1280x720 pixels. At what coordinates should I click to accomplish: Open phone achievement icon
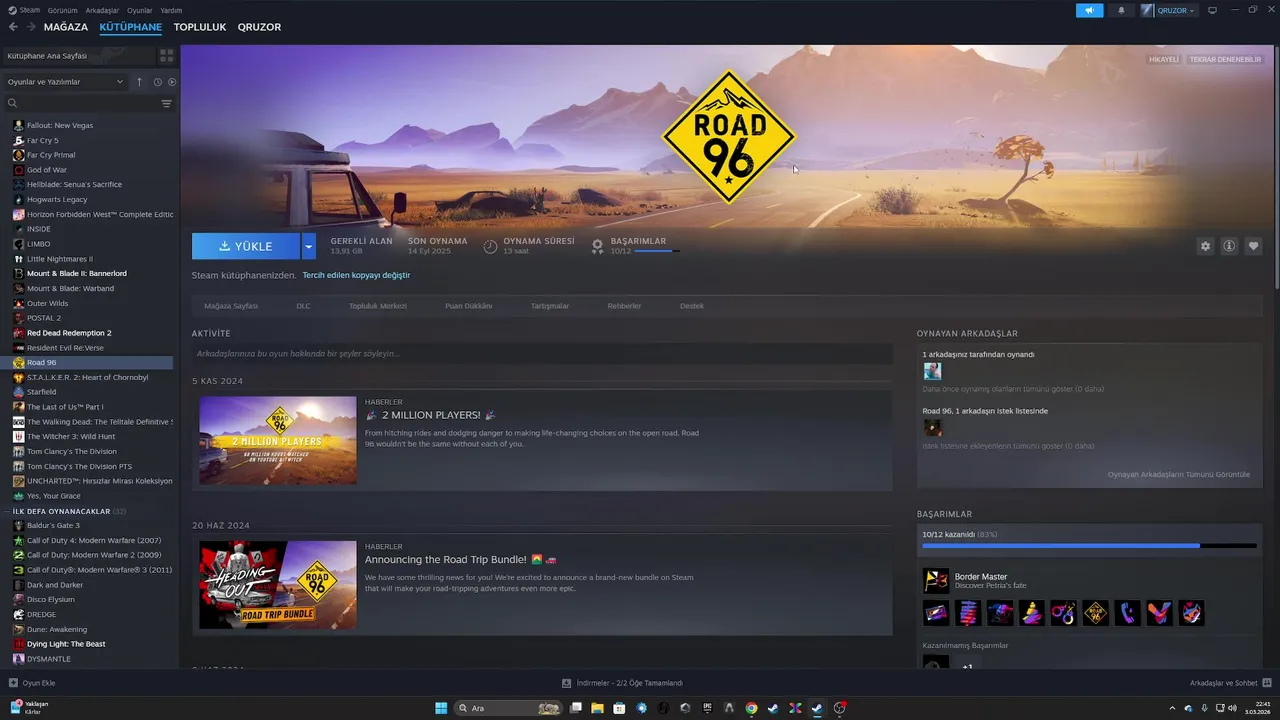(1128, 613)
